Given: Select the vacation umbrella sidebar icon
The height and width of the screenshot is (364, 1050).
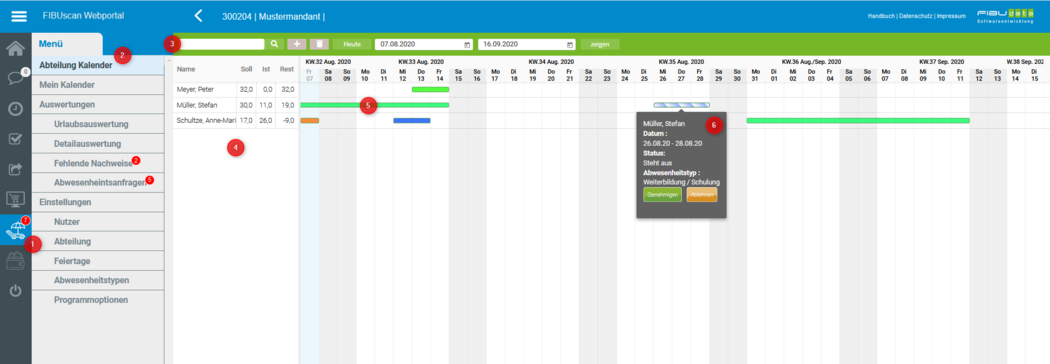Looking at the screenshot, I should tap(15, 230).
